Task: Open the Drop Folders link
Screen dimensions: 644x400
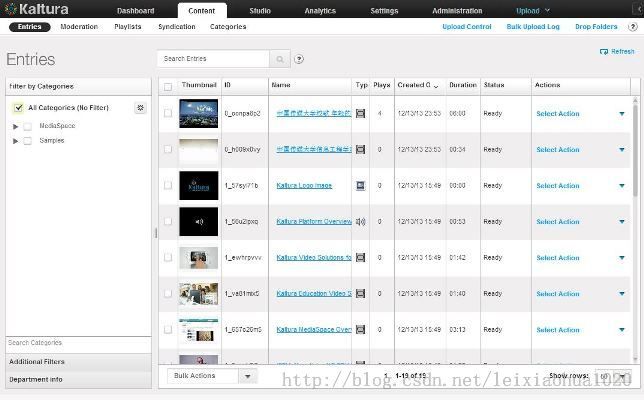Action: [596, 27]
